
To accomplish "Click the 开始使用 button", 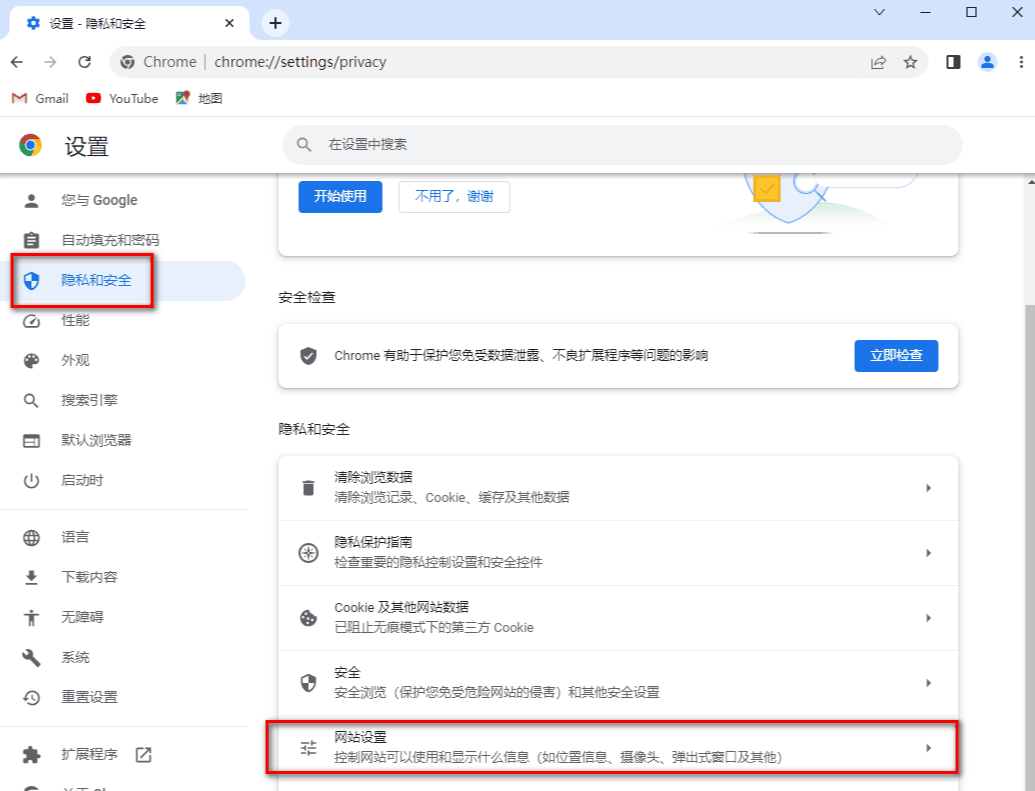I will click(x=340, y=197).
